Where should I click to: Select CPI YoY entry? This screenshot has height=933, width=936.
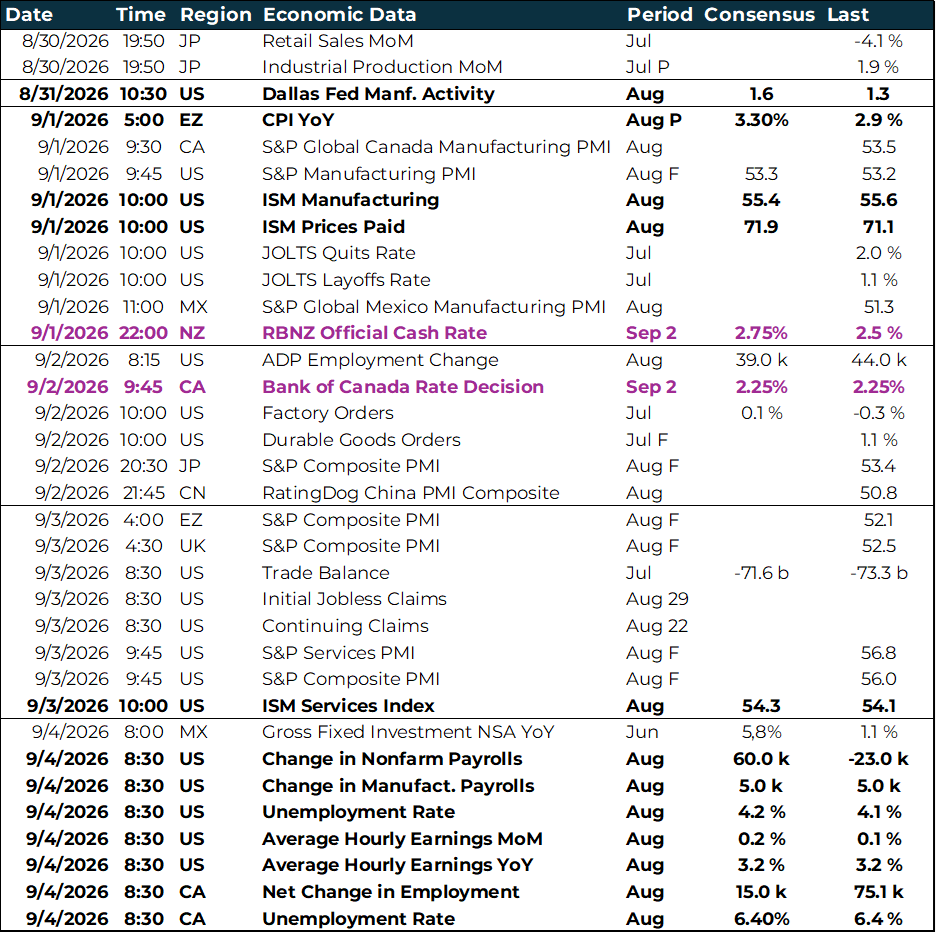(298, 120)
